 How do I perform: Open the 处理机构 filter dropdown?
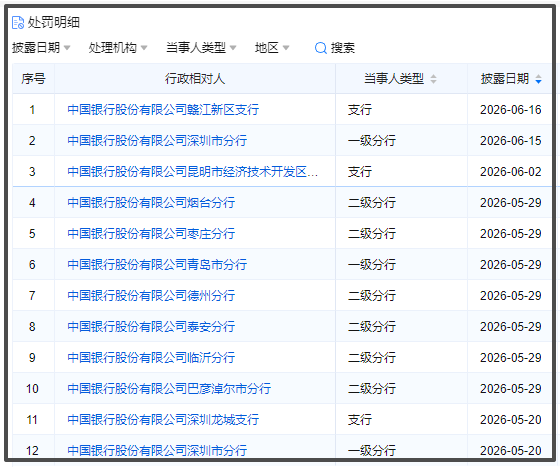coord(118,47)
